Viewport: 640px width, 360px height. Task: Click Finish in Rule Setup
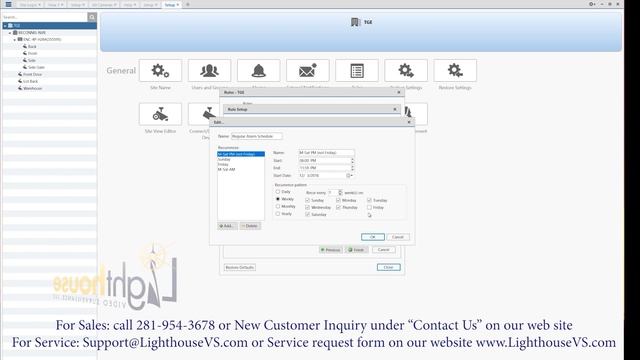(x=356, y=250)
